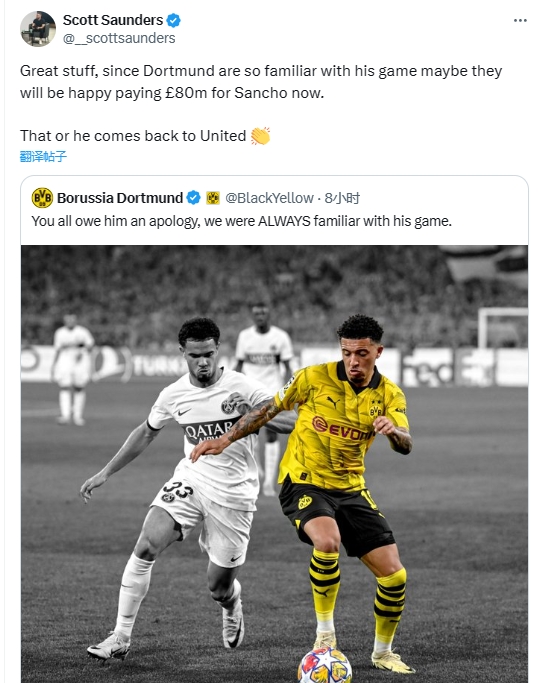Click the Scott Saunders display name
This screenshot has height=683, width=542.
pyautogui.click(x=113, y=20)
